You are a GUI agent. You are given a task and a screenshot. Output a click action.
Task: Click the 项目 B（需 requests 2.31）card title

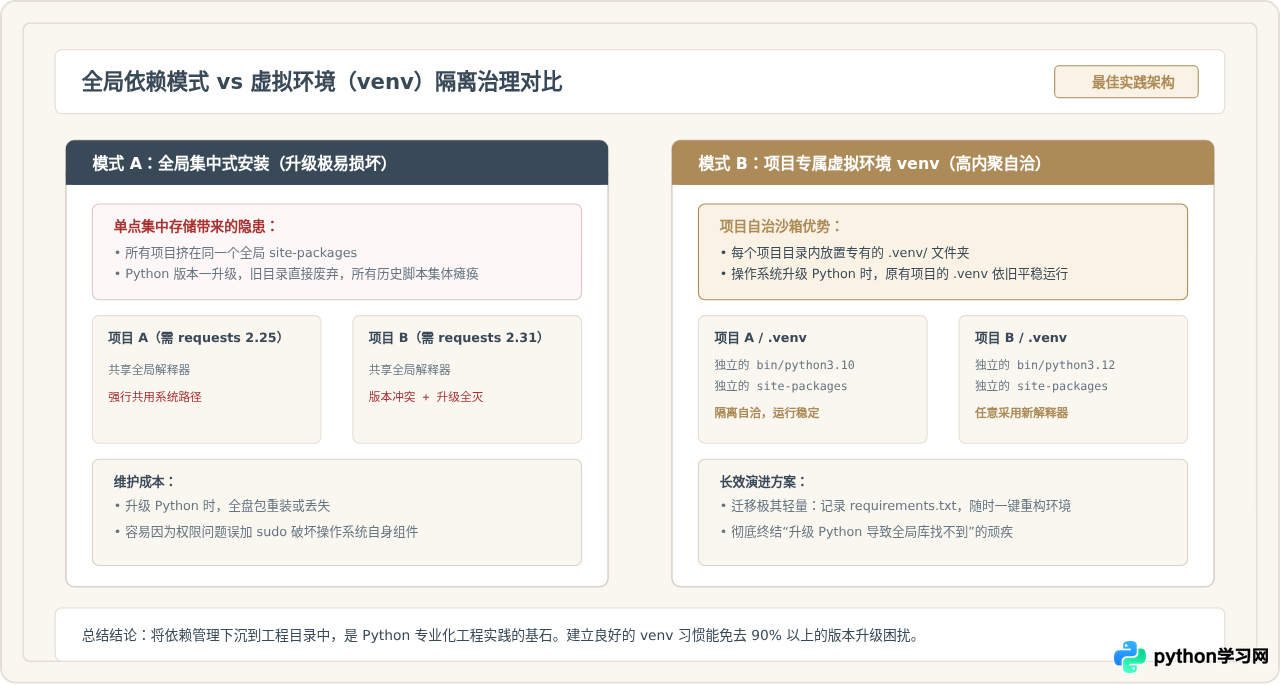click(456, 338)
